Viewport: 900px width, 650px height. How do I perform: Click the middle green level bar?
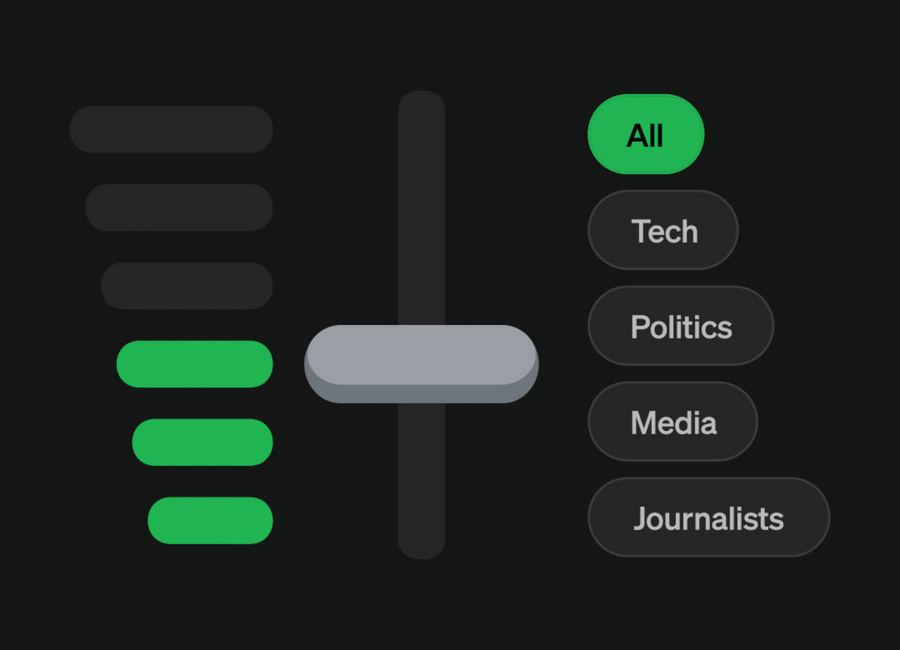(x=203, y=442)
